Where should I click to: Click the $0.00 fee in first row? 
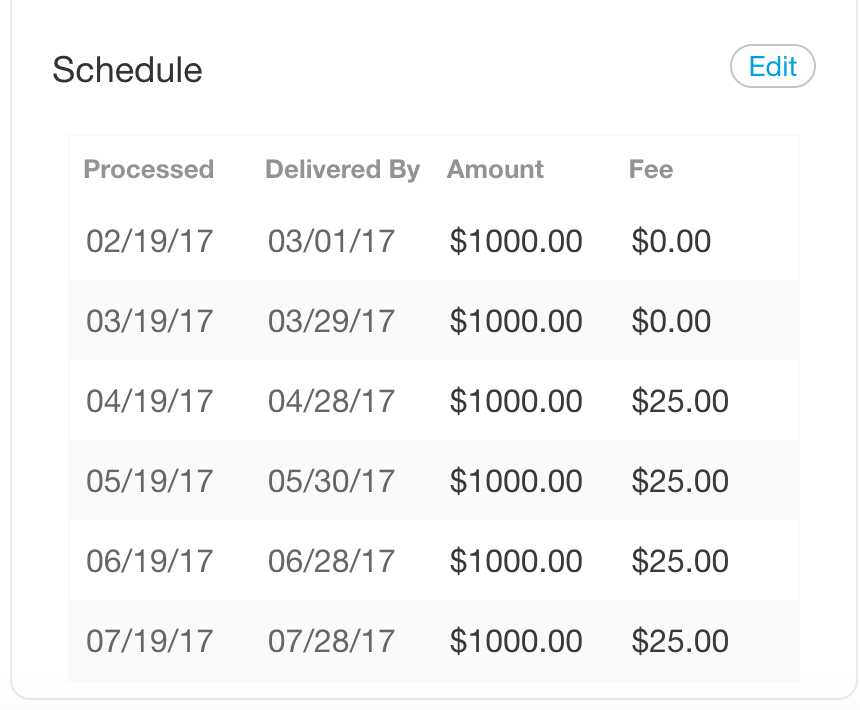671,241
